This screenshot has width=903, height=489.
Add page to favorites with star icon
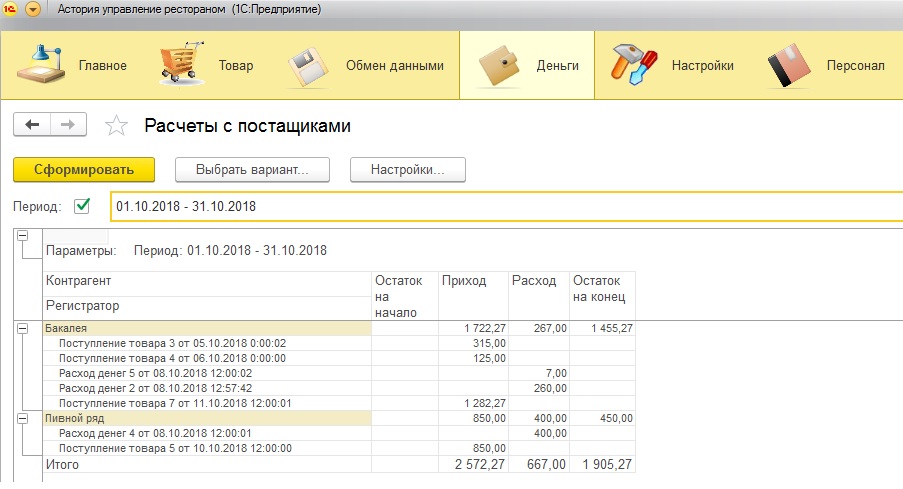coord(117,126)
